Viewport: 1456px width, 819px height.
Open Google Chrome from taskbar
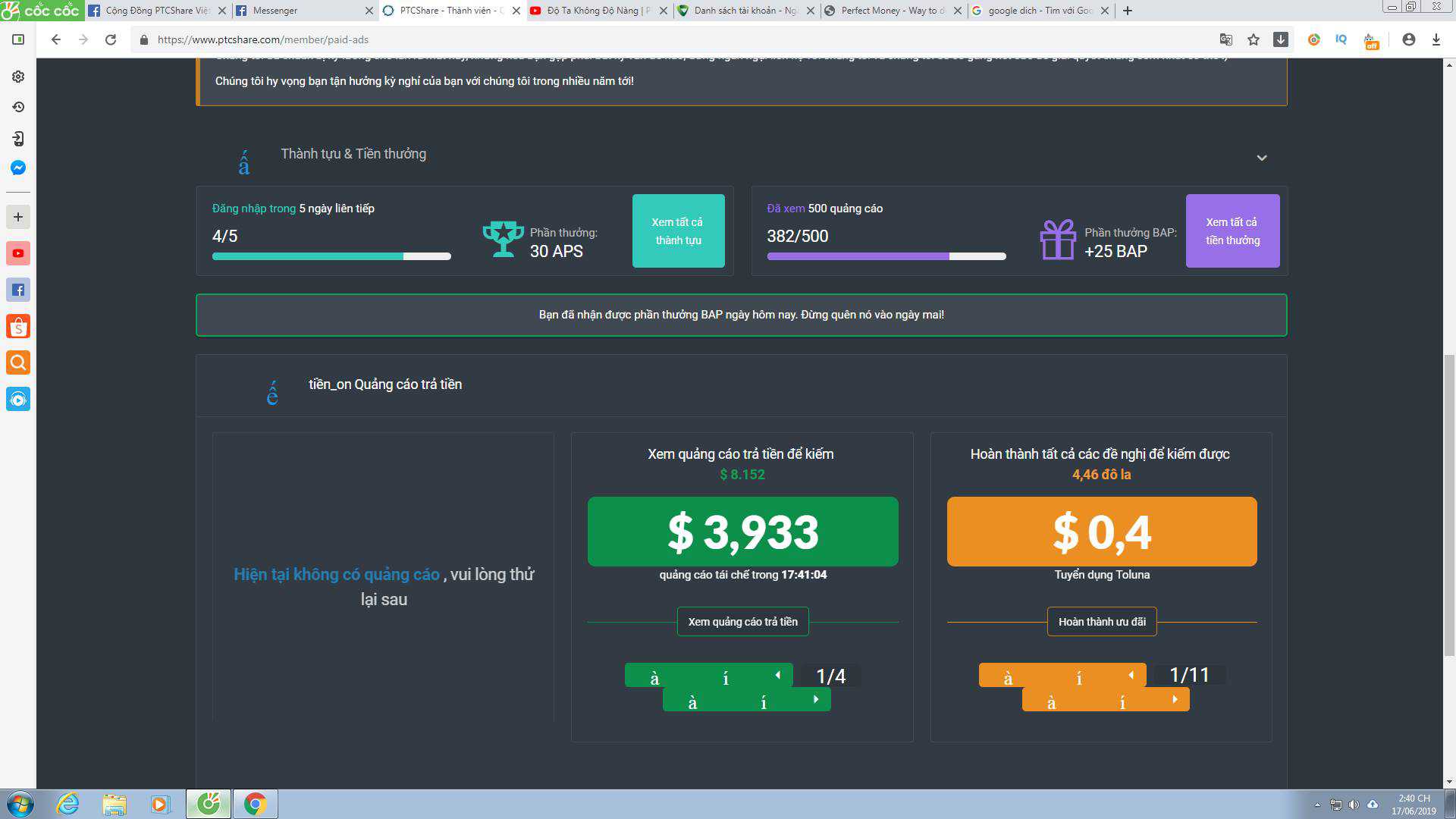pos(255,804)
